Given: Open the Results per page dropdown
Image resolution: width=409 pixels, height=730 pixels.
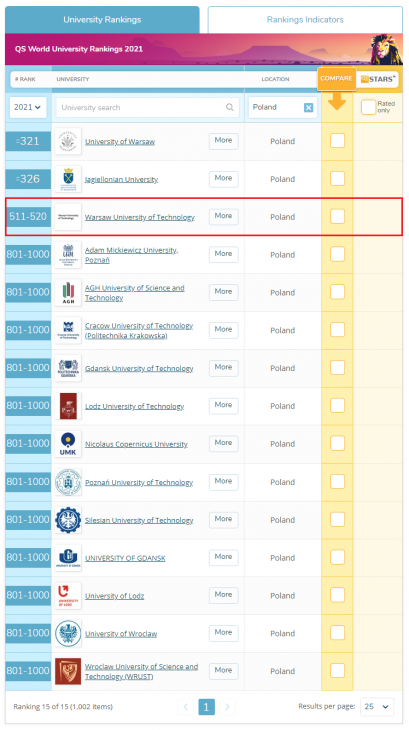Looking at the screenshot, I should [x=376, y=707].
